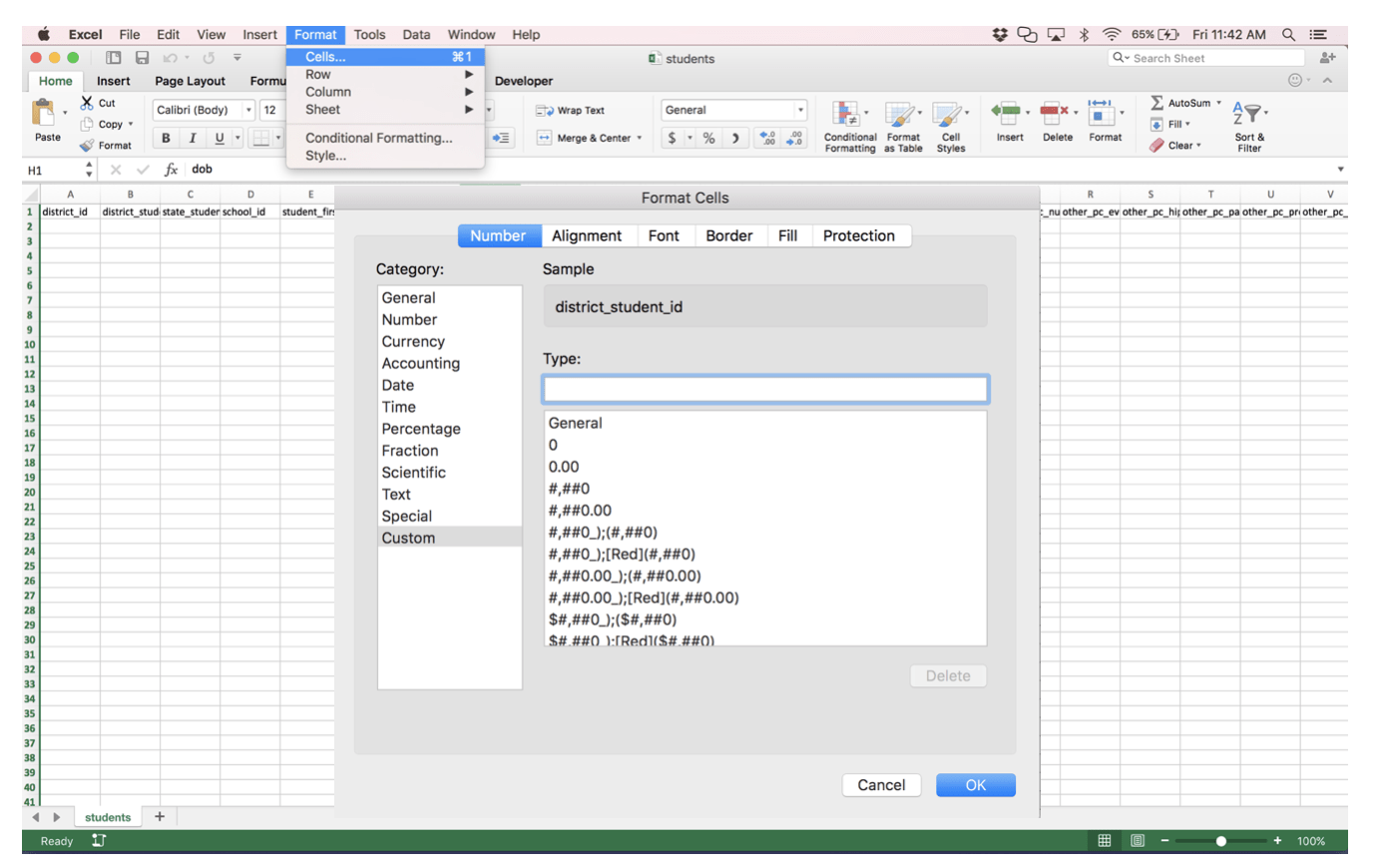Open AutoSum dropdown arrow
The height and width of the screenshot is (868, 1385).
point(1218,103)
